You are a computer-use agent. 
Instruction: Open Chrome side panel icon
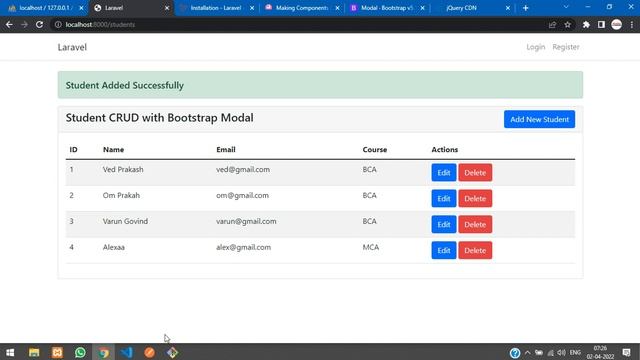pos(601,24)
